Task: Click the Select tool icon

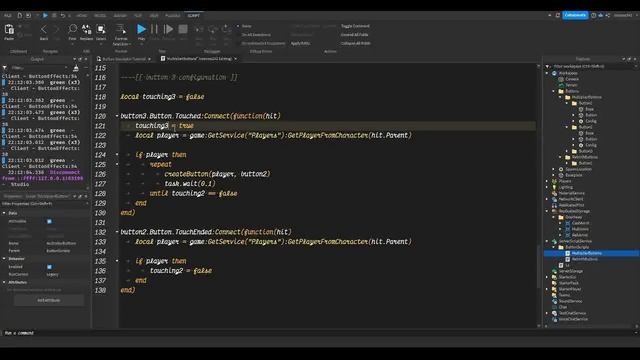Action: 101,29
